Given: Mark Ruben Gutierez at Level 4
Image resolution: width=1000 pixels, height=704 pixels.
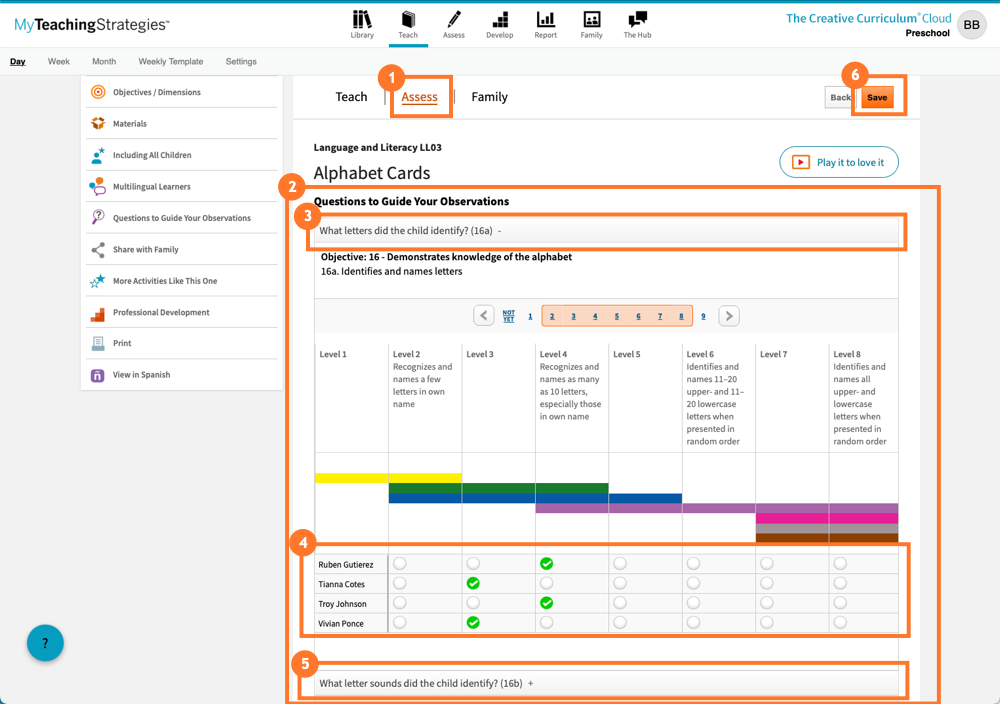Looking at the screenshot, I should tap(546, 563).
